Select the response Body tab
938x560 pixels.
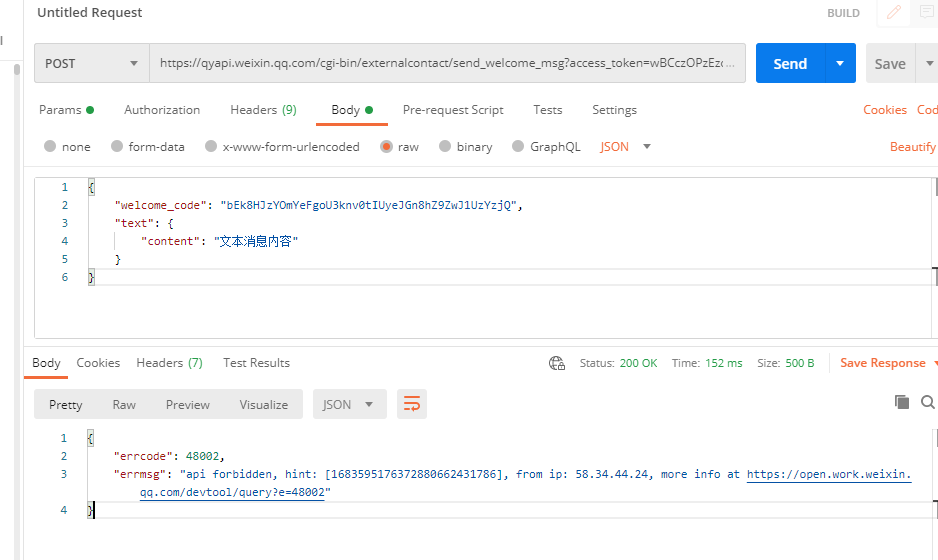coord(46,363)
